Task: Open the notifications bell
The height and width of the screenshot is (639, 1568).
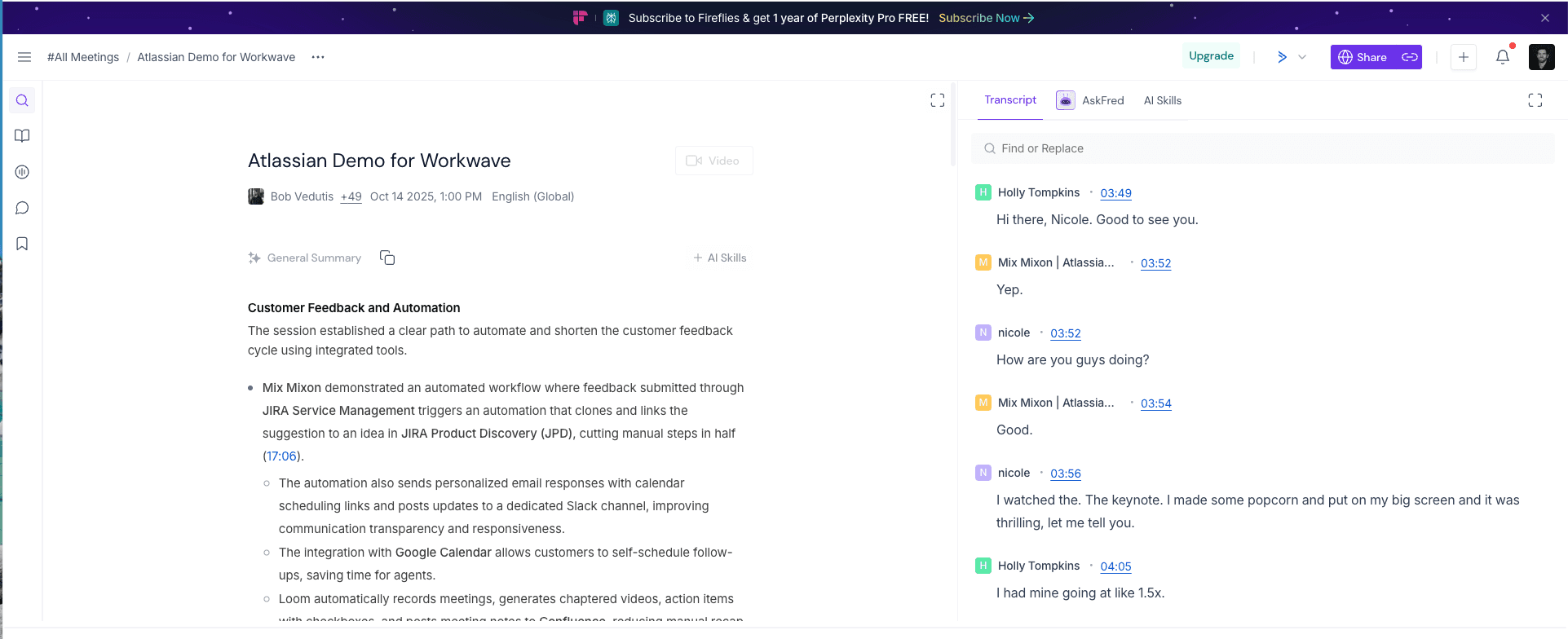Action: click(1503, 57)
